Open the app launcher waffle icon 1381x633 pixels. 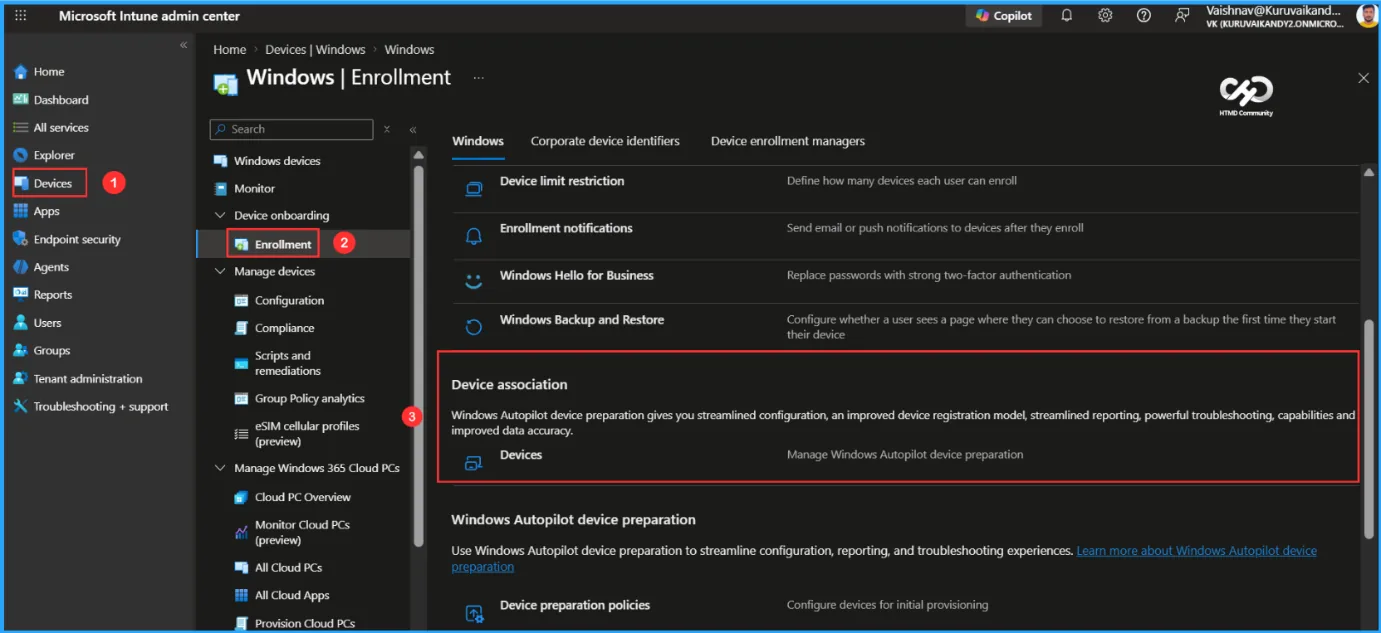[x=21, y=16]
